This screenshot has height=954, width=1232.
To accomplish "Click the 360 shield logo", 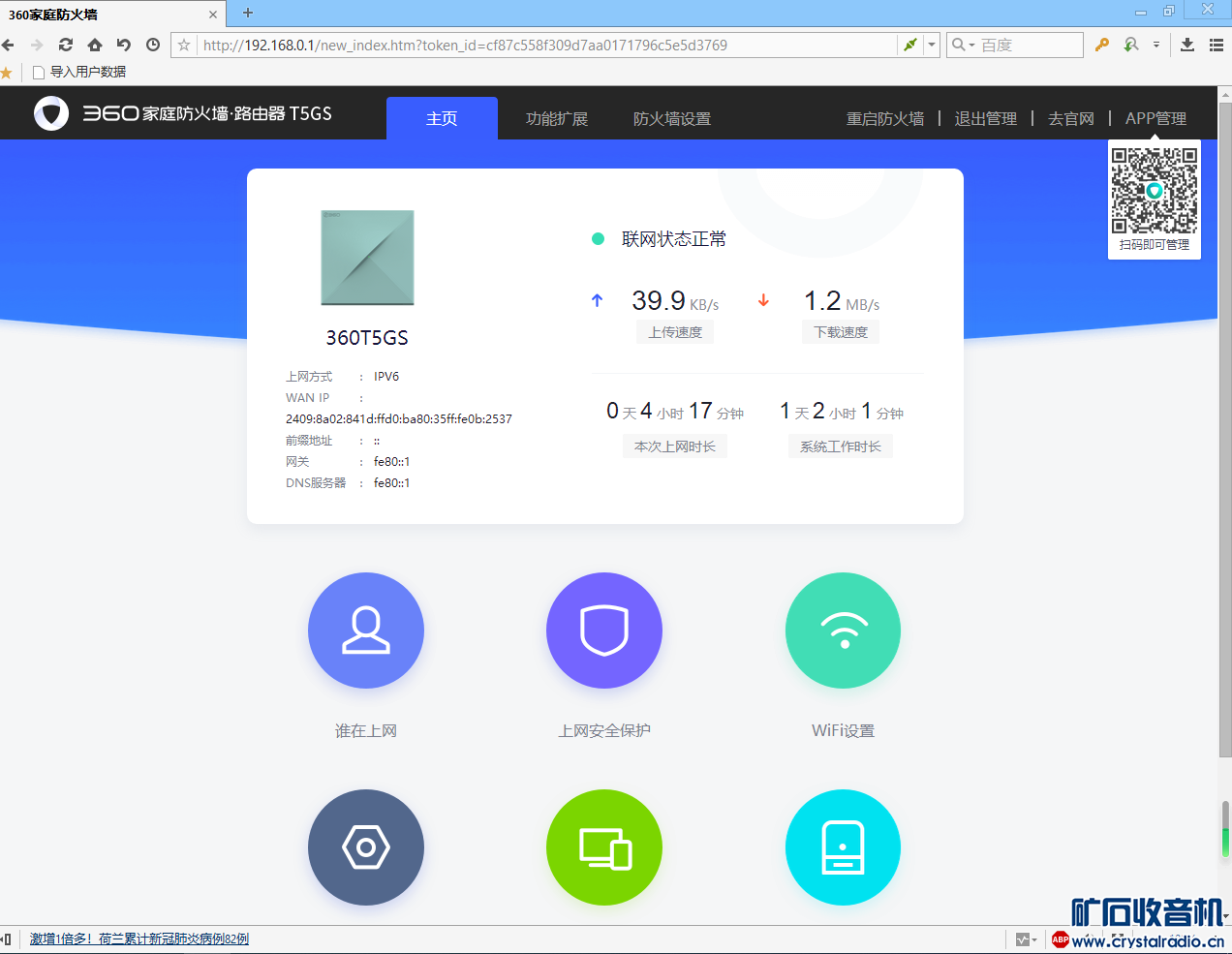I will (51, 113).
